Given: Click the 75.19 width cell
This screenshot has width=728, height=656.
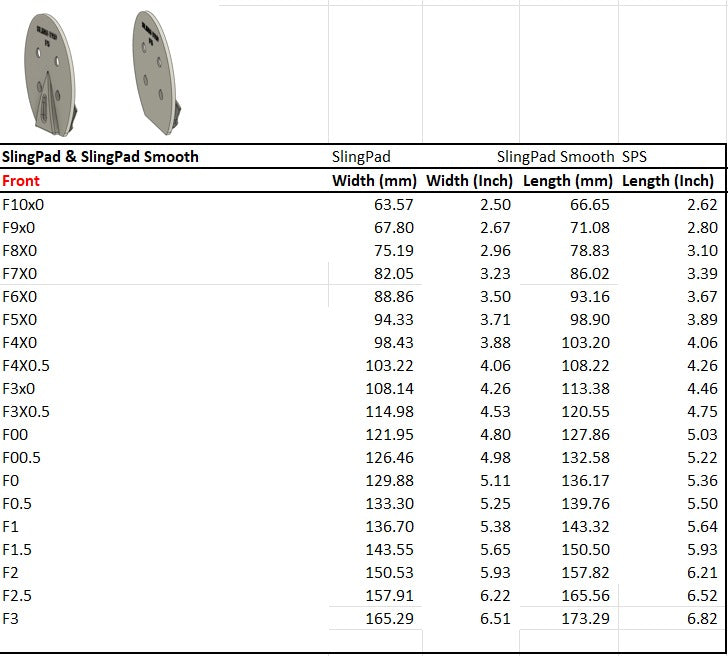Looking at the screenshot, I should (394, 251).
